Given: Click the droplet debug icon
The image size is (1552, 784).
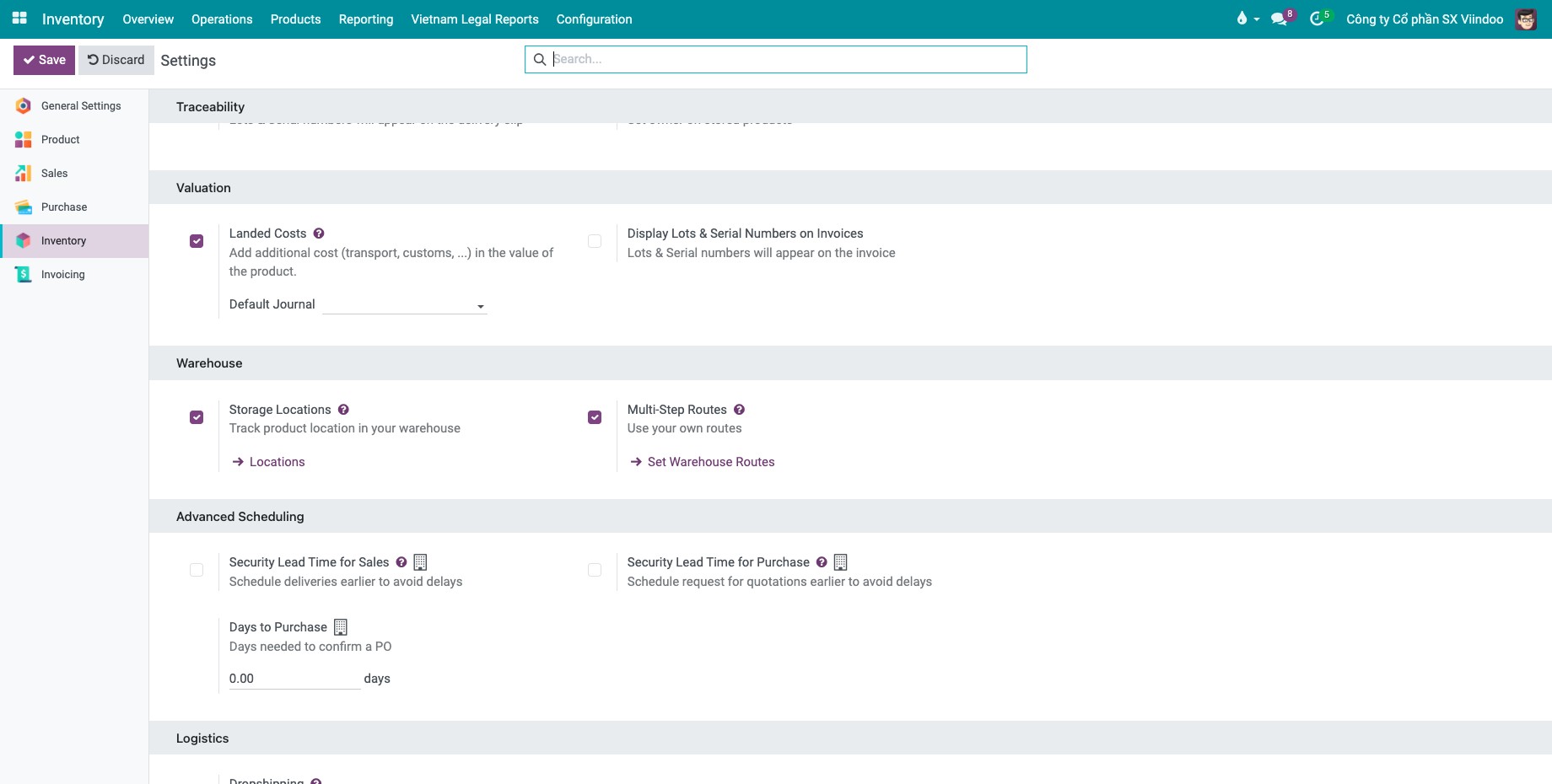Looking at the screenshot, I should click(x=1242, y=19).
